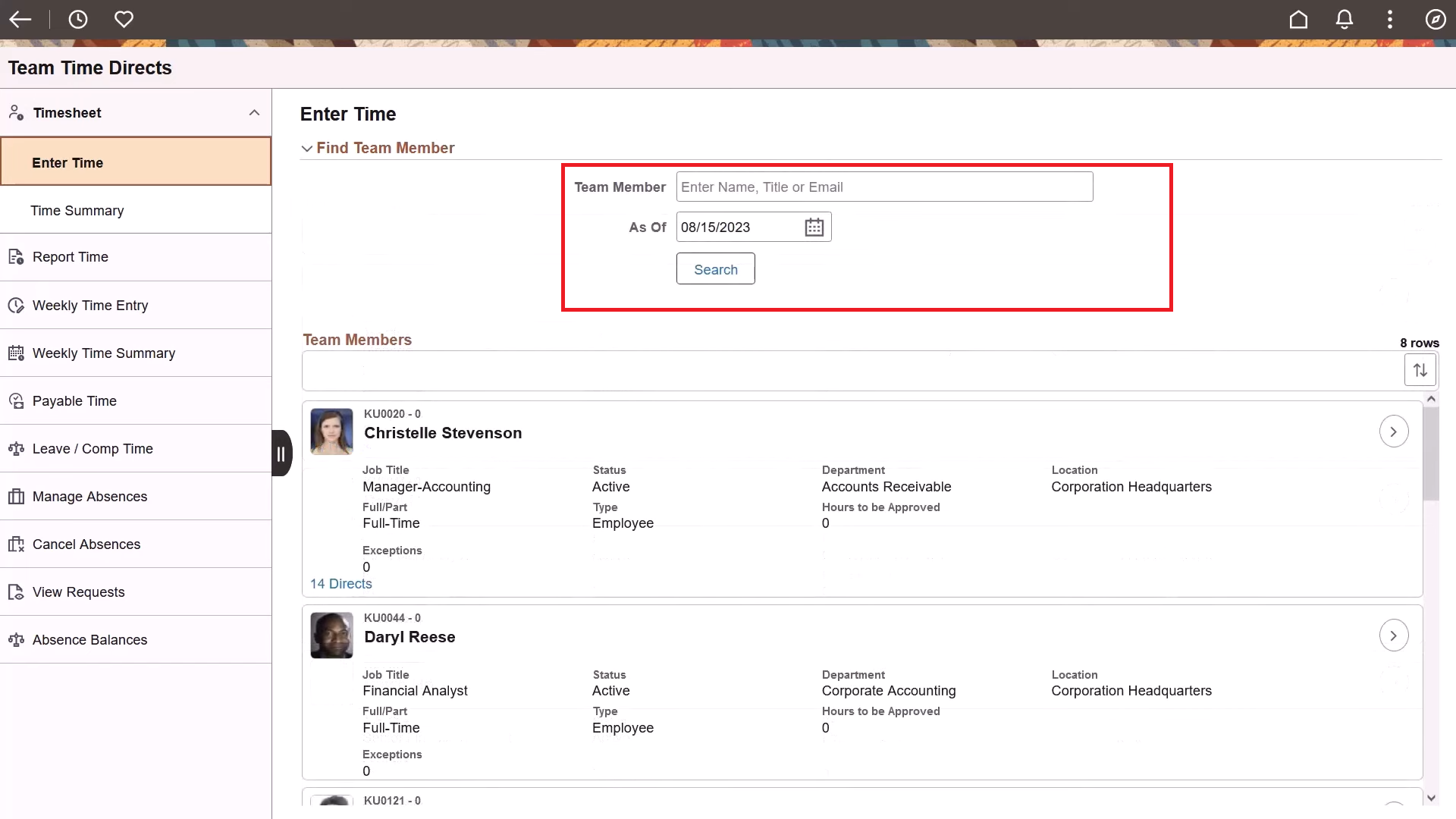Open the NavBar compass icon
Viewport: 1456px width, 819px height.
1435,20
